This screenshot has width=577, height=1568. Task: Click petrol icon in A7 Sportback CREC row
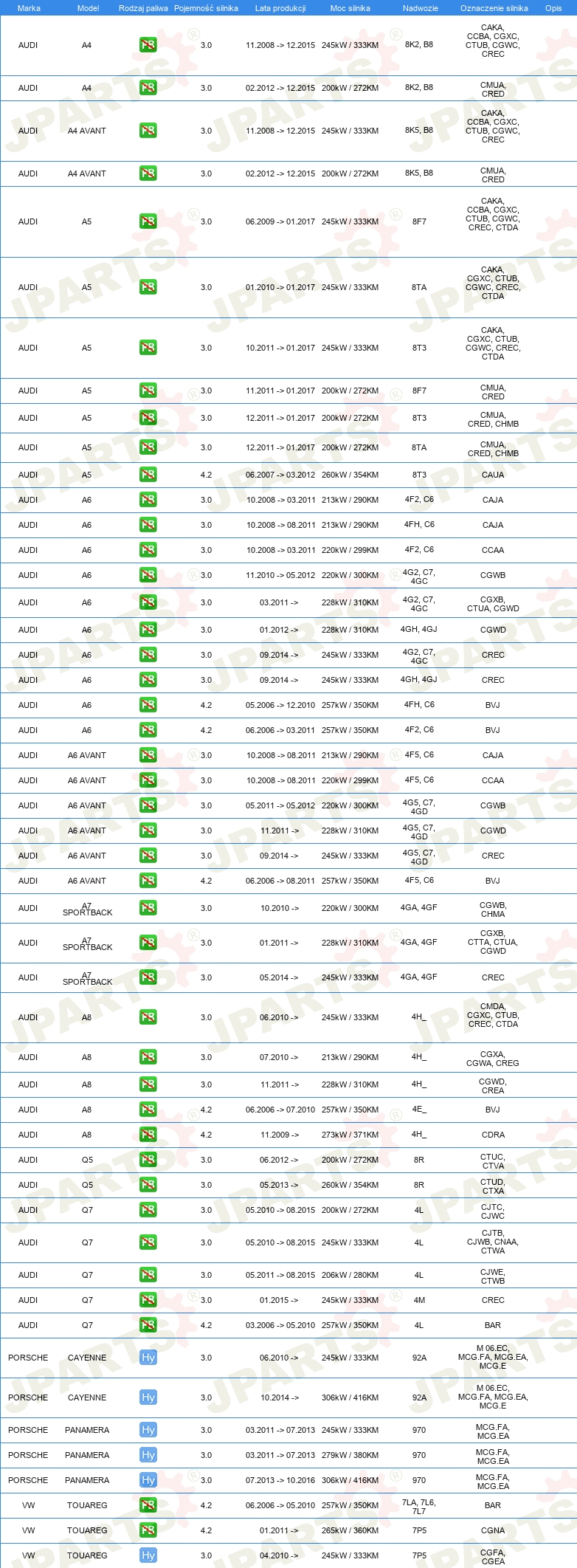pos(148,977)
